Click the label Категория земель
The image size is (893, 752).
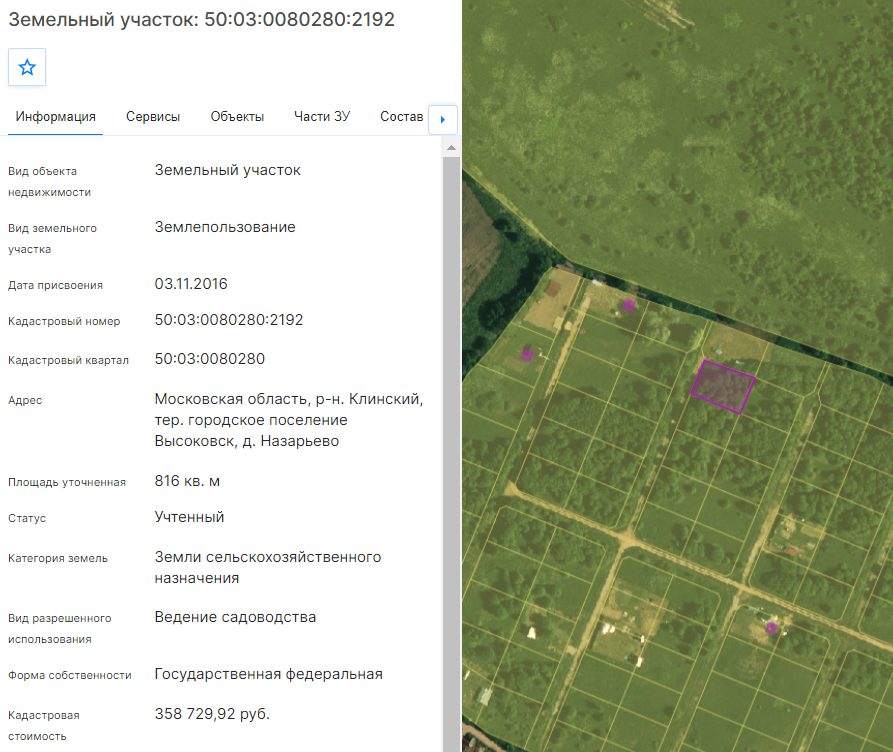pyautogui.click(x=58, y=558)
